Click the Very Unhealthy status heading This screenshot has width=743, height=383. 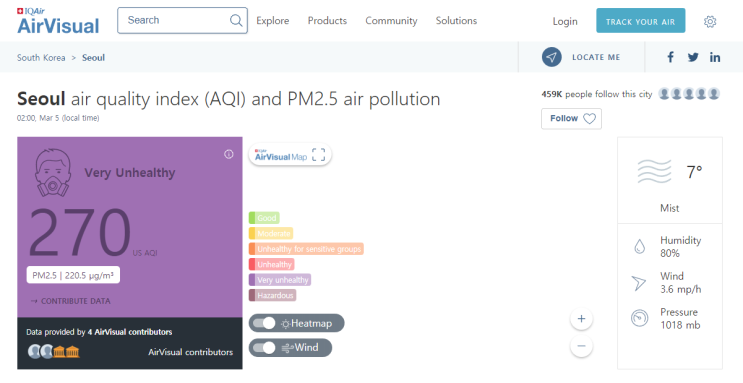[x=130, y=173]
